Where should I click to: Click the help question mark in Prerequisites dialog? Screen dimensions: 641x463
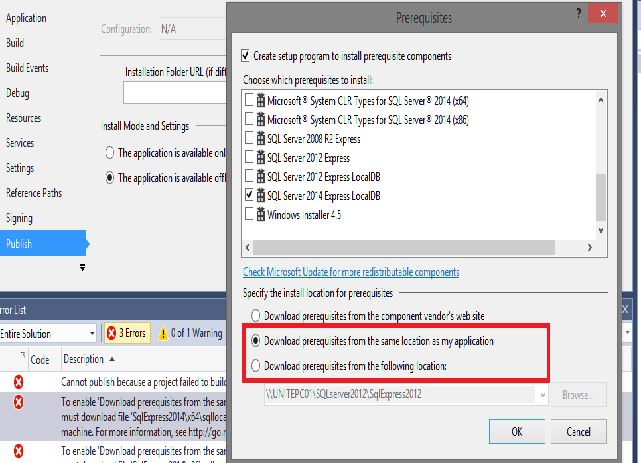[x=578, y=13]
